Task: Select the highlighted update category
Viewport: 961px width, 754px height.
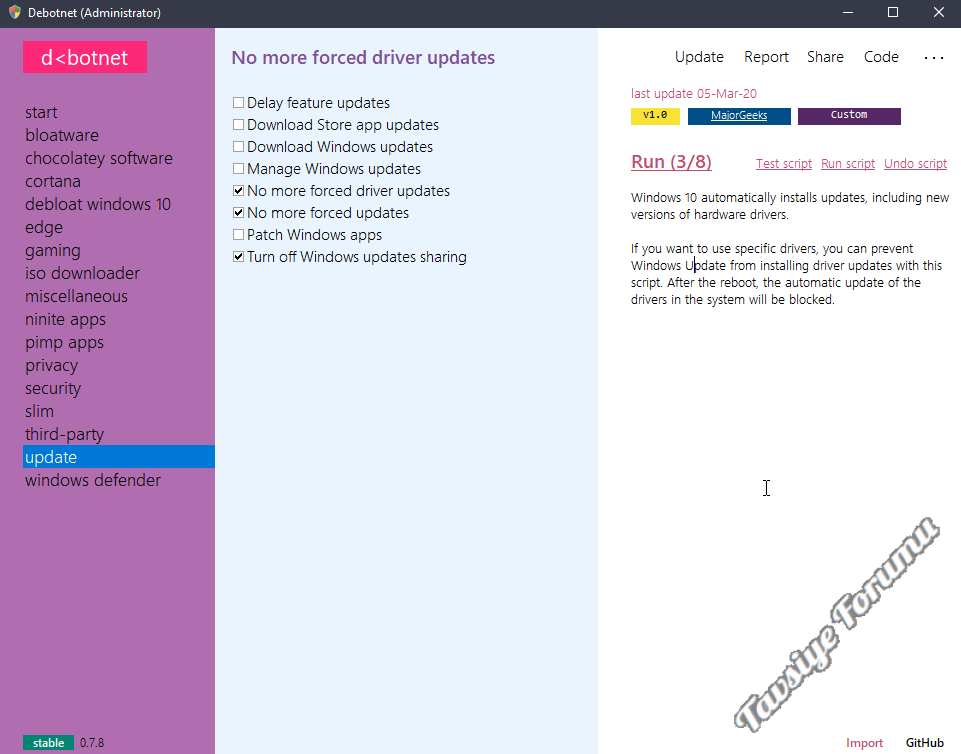Action: click(119, 457)
